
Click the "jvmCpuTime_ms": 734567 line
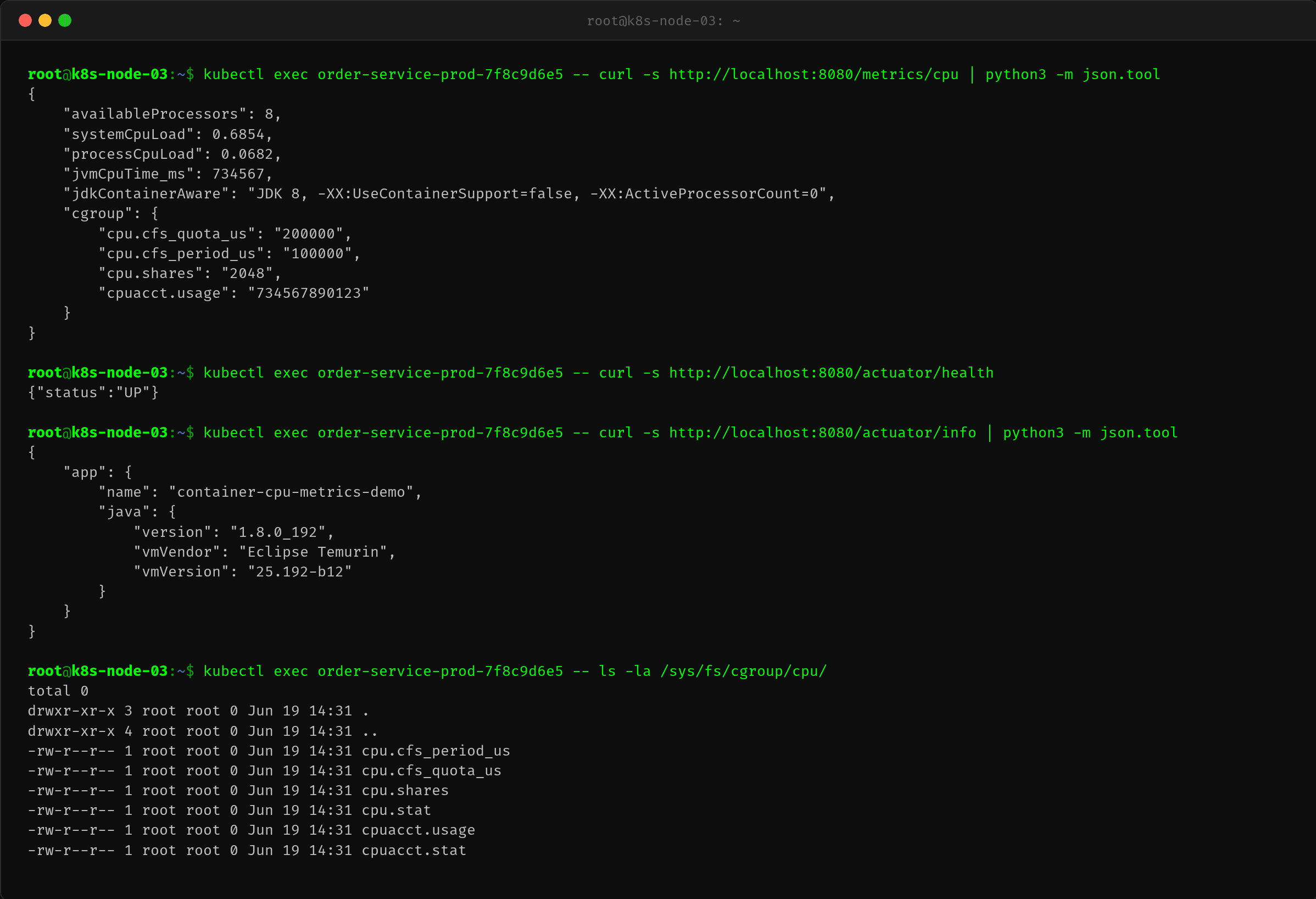click(168, 174)
